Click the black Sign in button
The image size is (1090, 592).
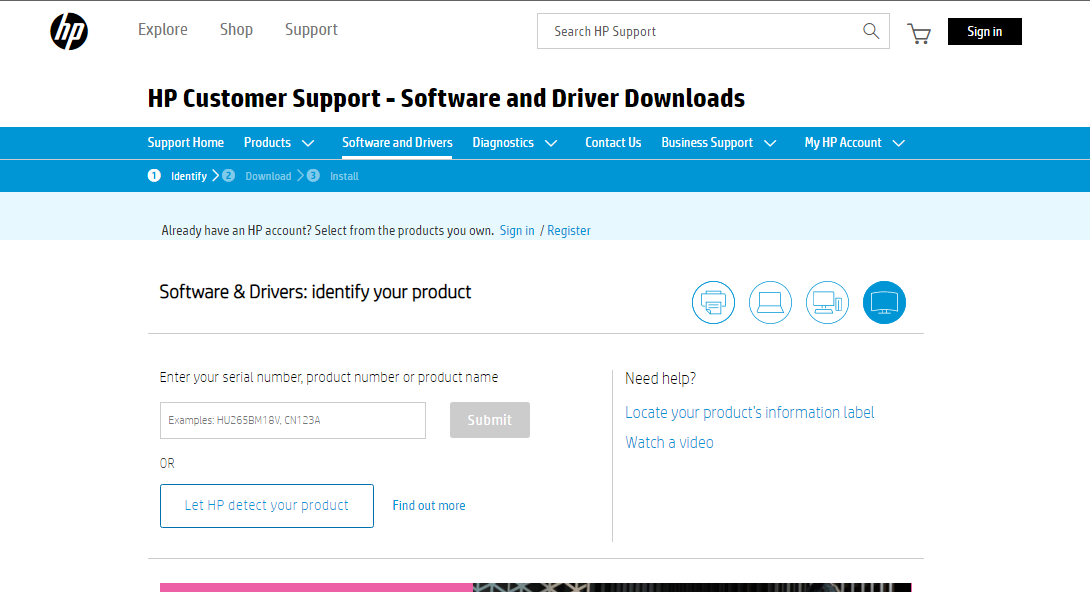[984, 32]
